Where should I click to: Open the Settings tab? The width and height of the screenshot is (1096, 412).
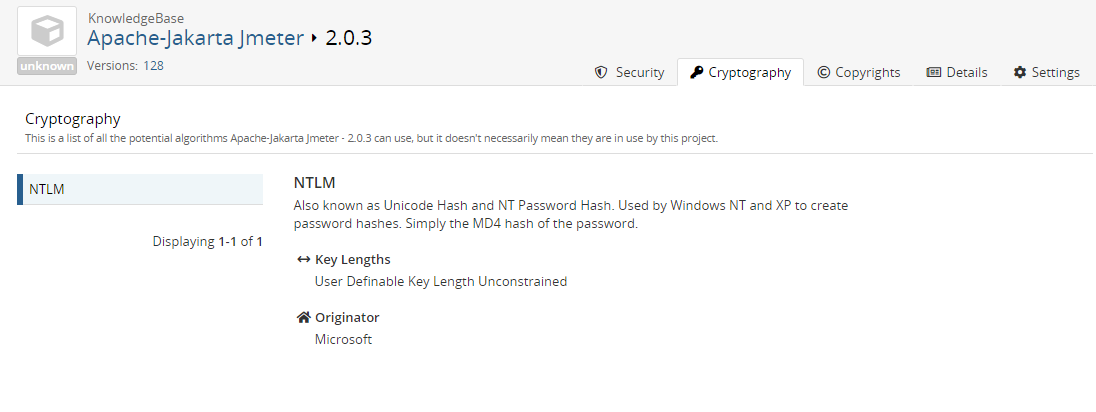pyautogui.click(x=1046, y=72)
